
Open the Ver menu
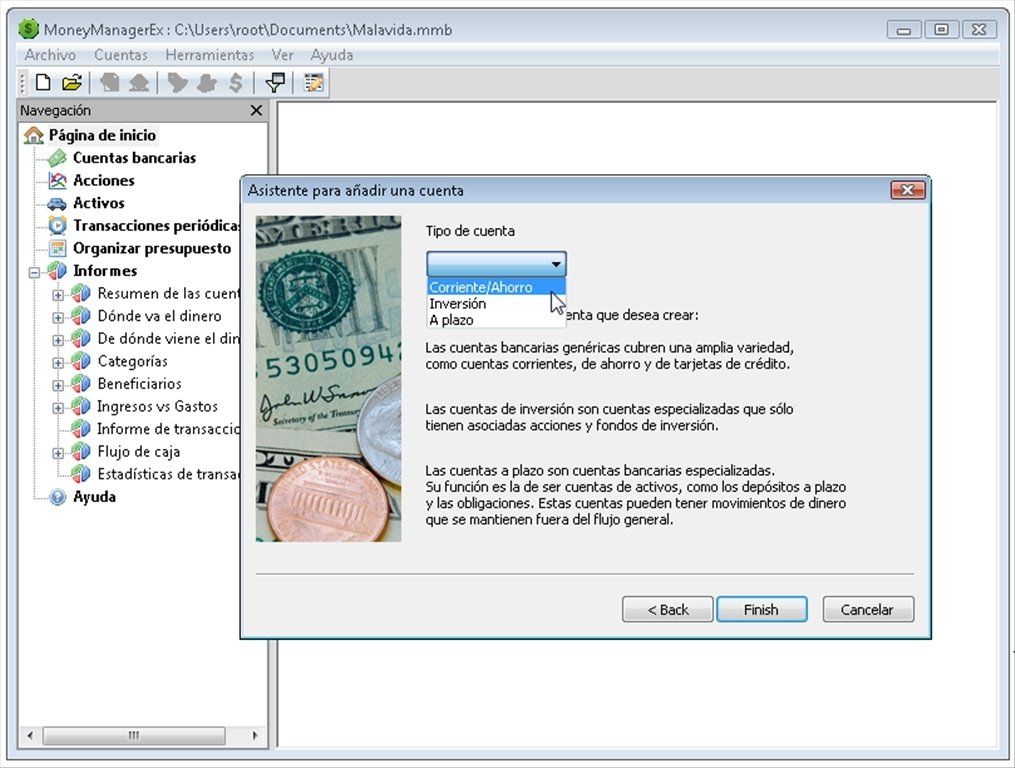(x=282, y=55)
